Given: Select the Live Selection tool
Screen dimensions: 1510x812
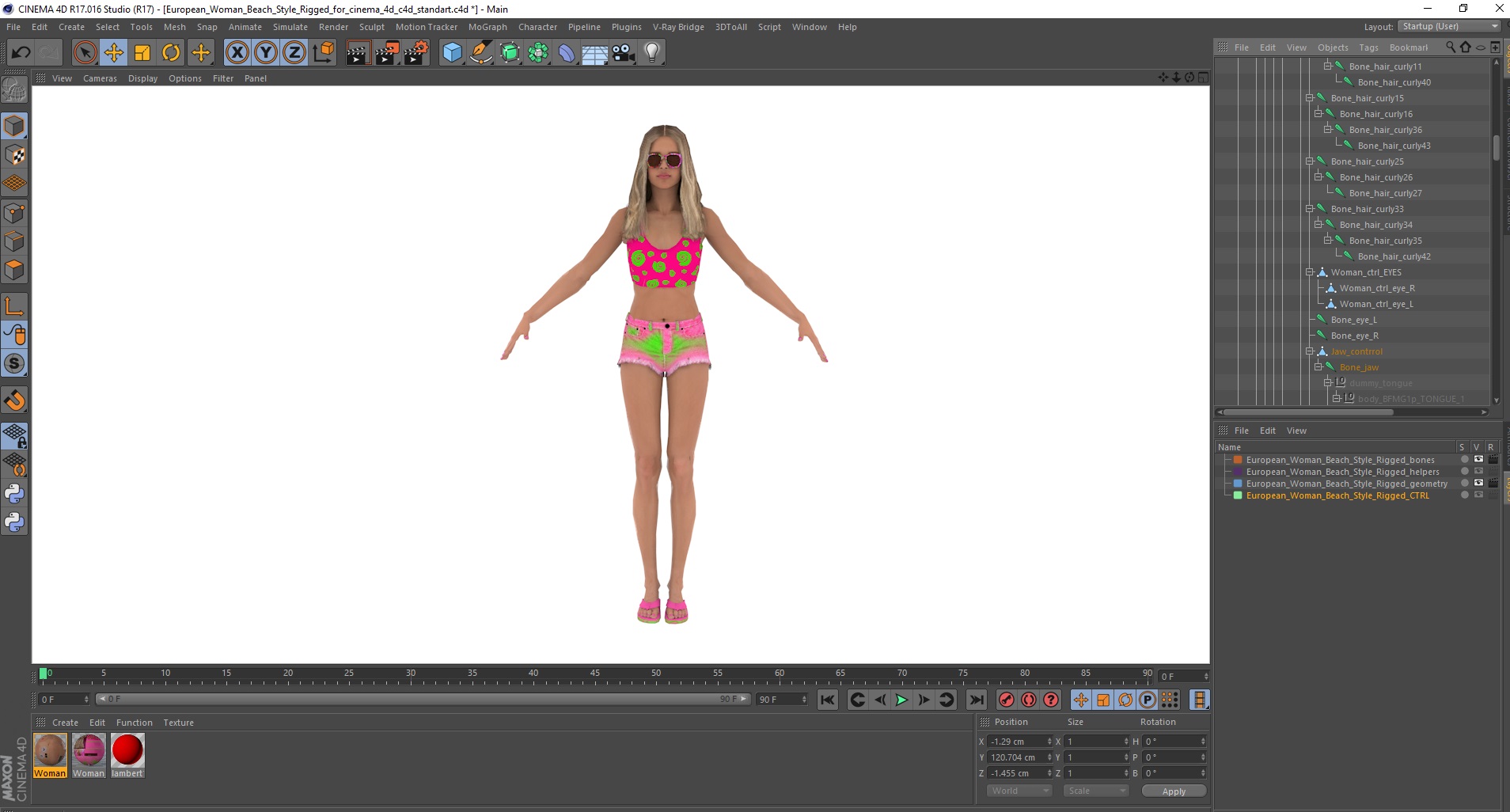Looking at the screenshot, I should (x=85, y=53).
